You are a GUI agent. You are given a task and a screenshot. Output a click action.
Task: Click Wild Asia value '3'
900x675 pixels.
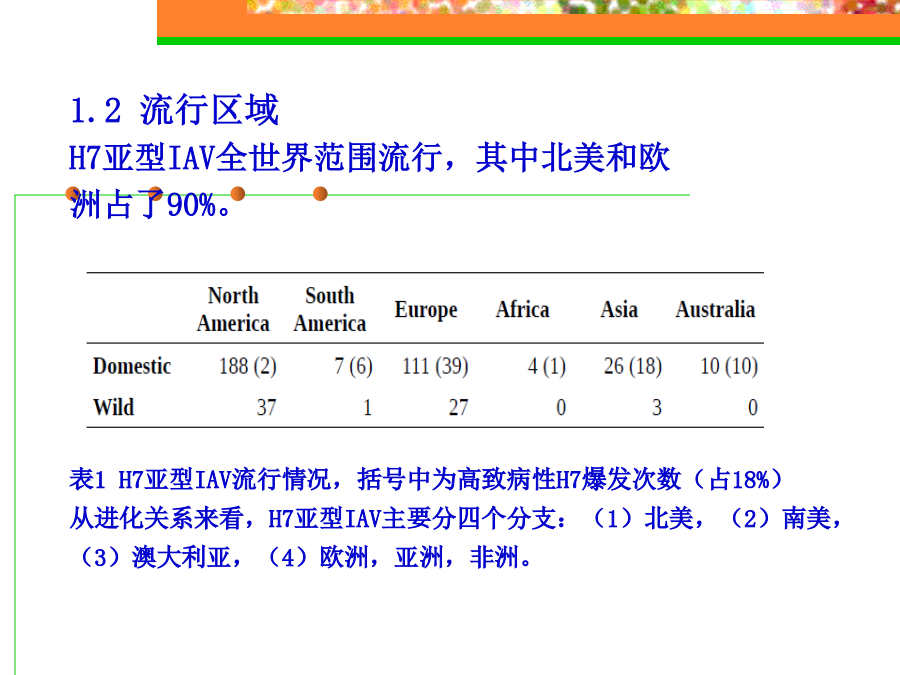pos(657,408)
